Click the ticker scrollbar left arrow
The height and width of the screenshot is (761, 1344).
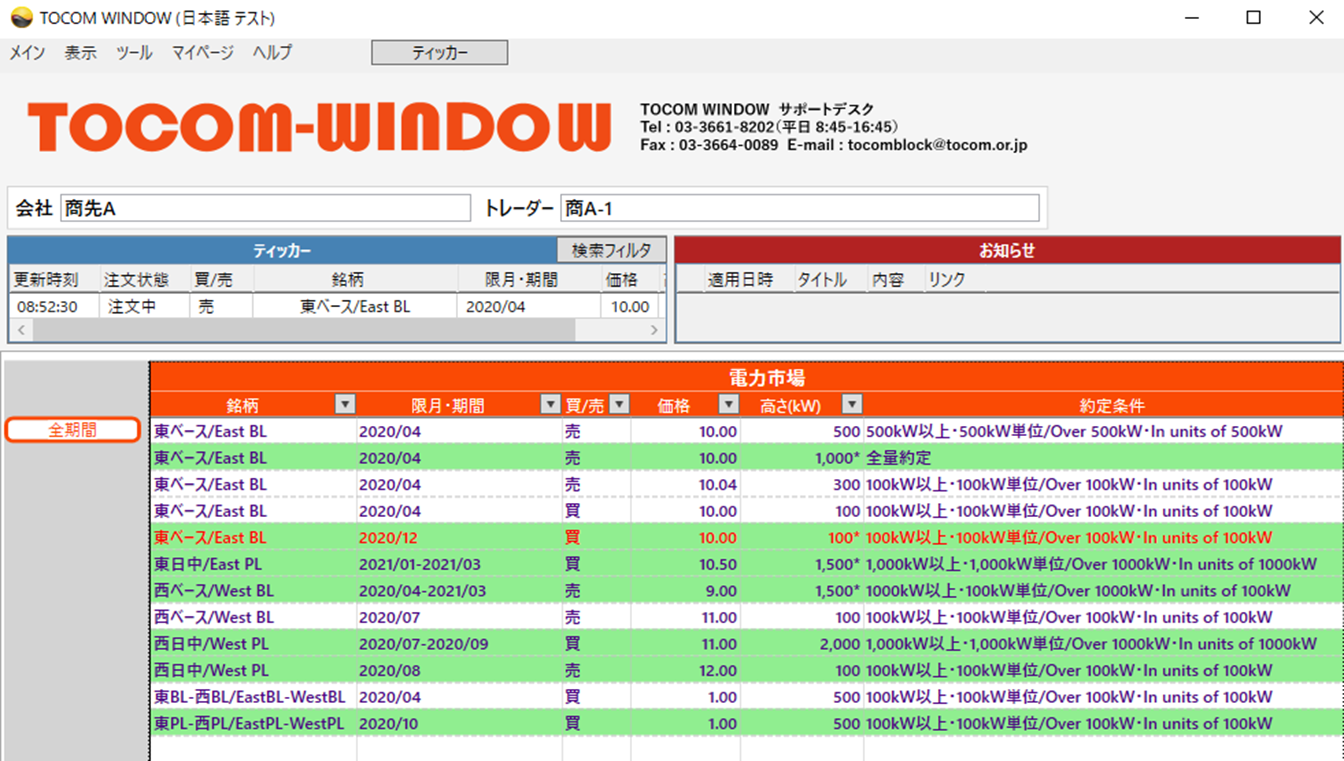21,330
